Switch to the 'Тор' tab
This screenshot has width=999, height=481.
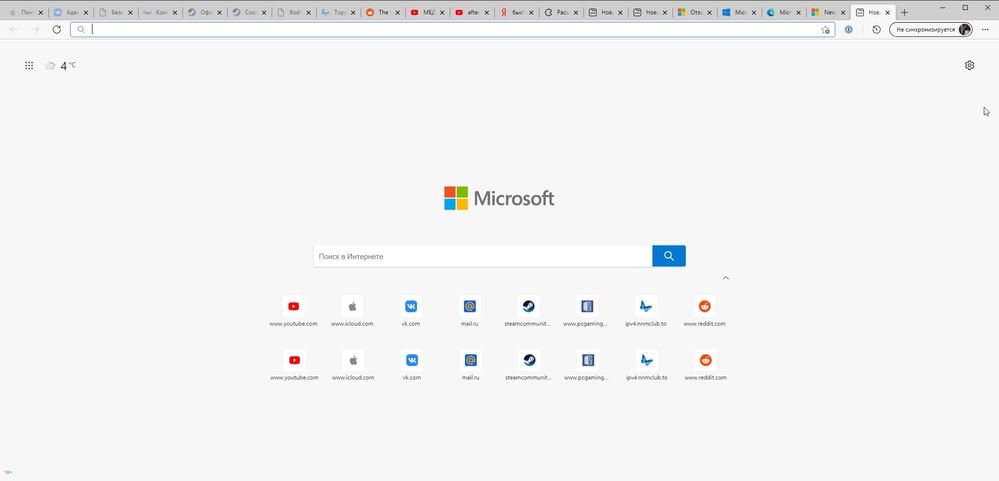(x=336, y=12)
